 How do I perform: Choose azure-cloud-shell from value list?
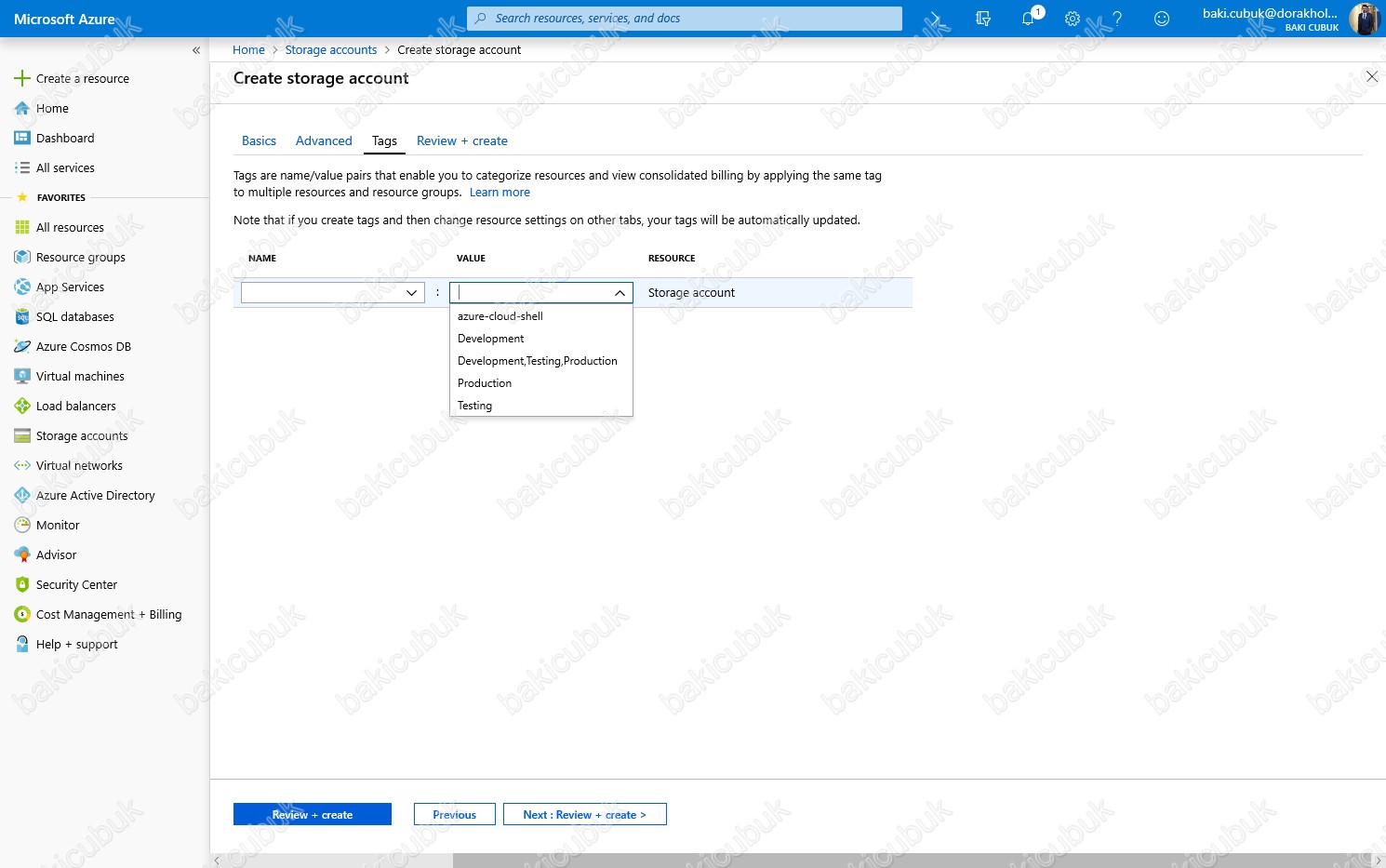pyautogui.click(x=541, y=316)
